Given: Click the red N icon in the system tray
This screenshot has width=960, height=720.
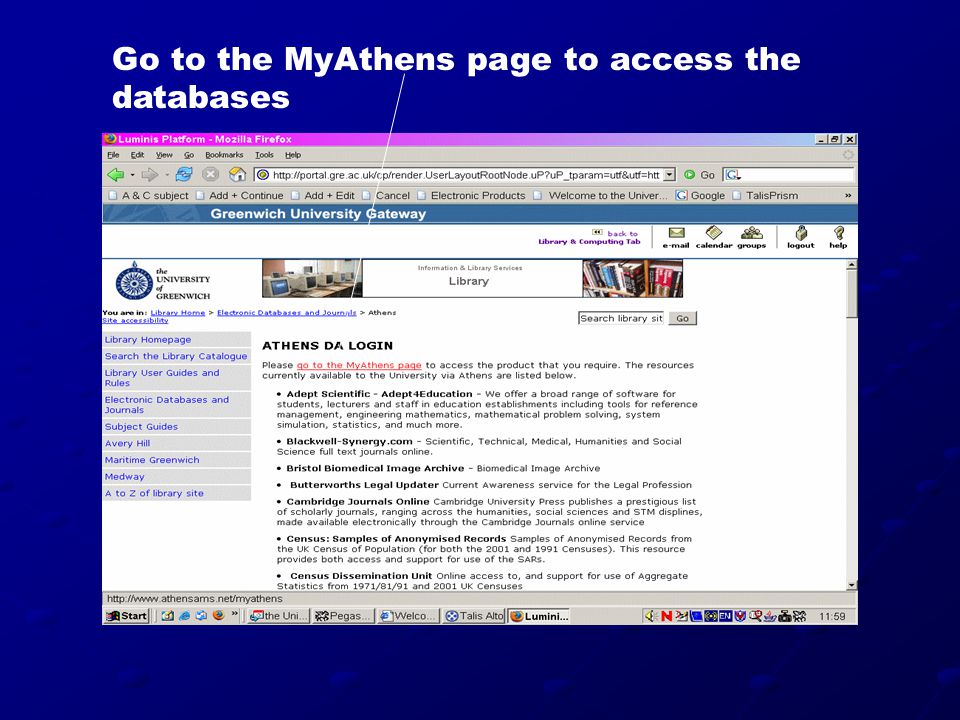Looking at the screenshot, I should point(667,616).
